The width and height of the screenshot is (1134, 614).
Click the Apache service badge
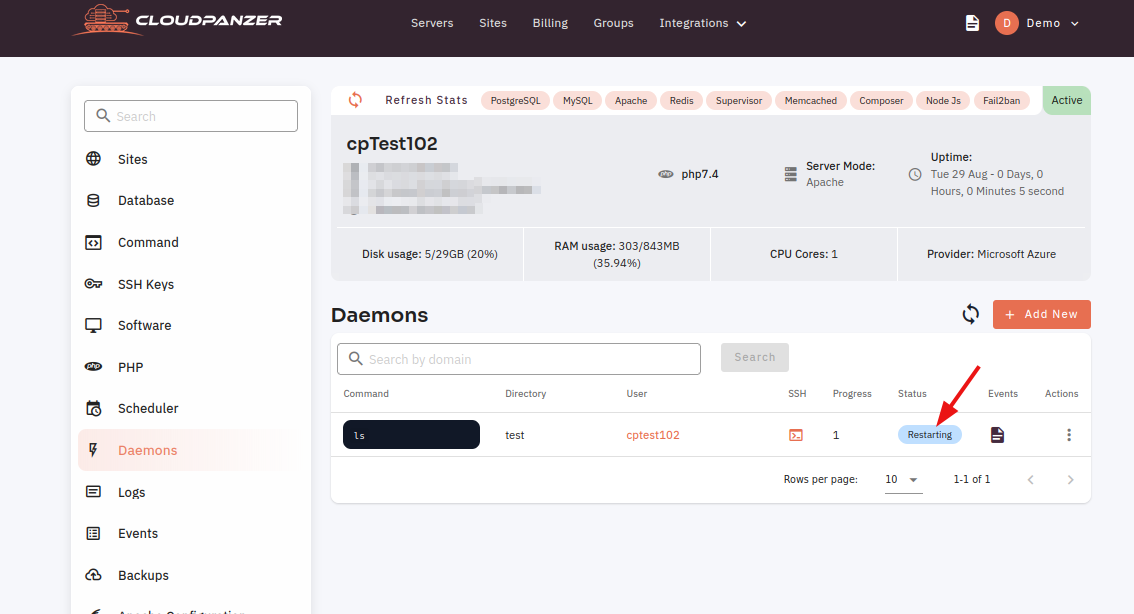pos(631,101)
